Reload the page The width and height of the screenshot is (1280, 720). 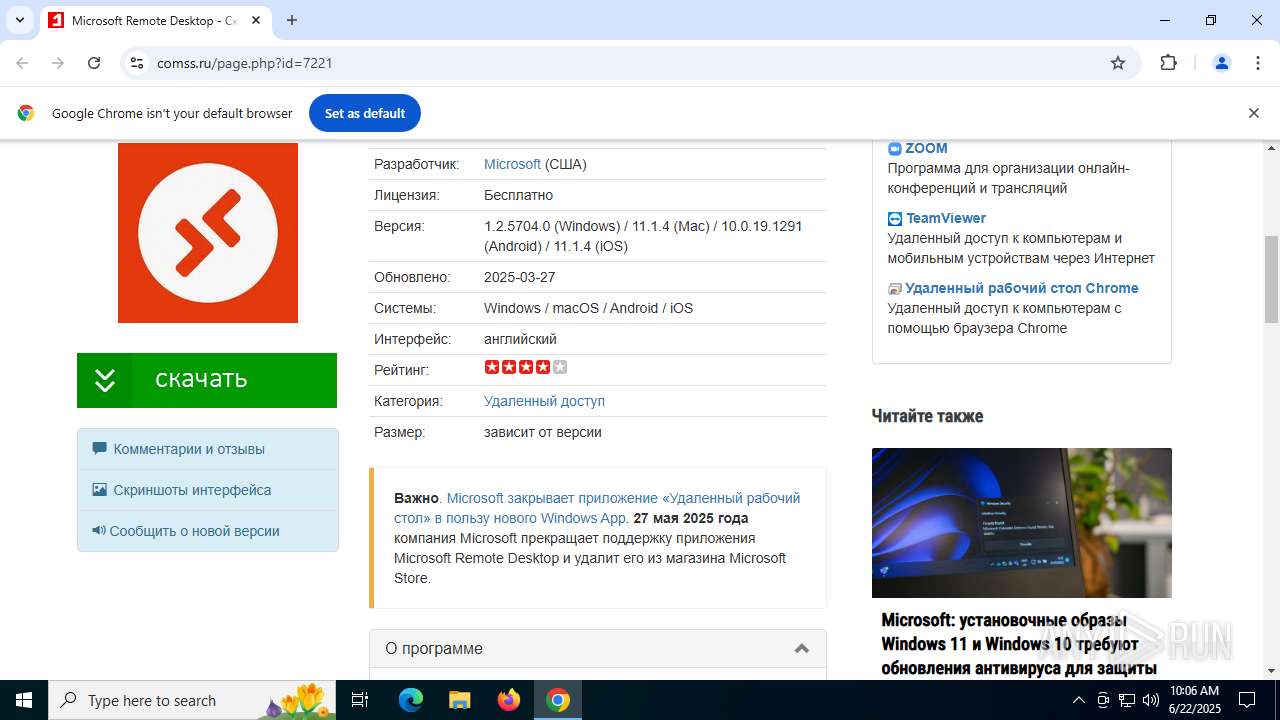point(94,63)
